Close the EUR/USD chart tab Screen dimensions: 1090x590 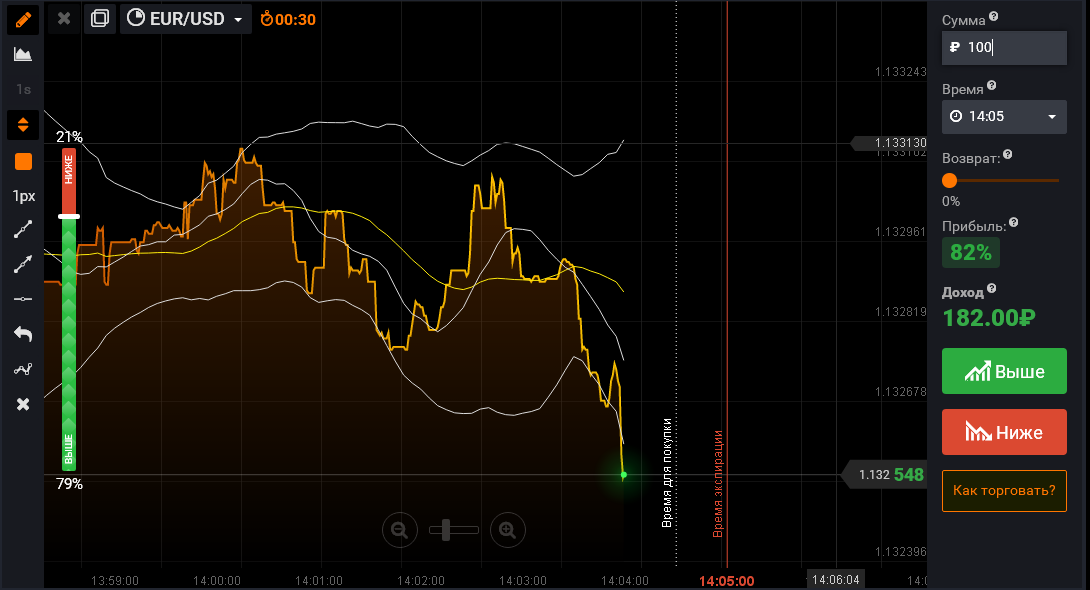click(x=64, y=19)
